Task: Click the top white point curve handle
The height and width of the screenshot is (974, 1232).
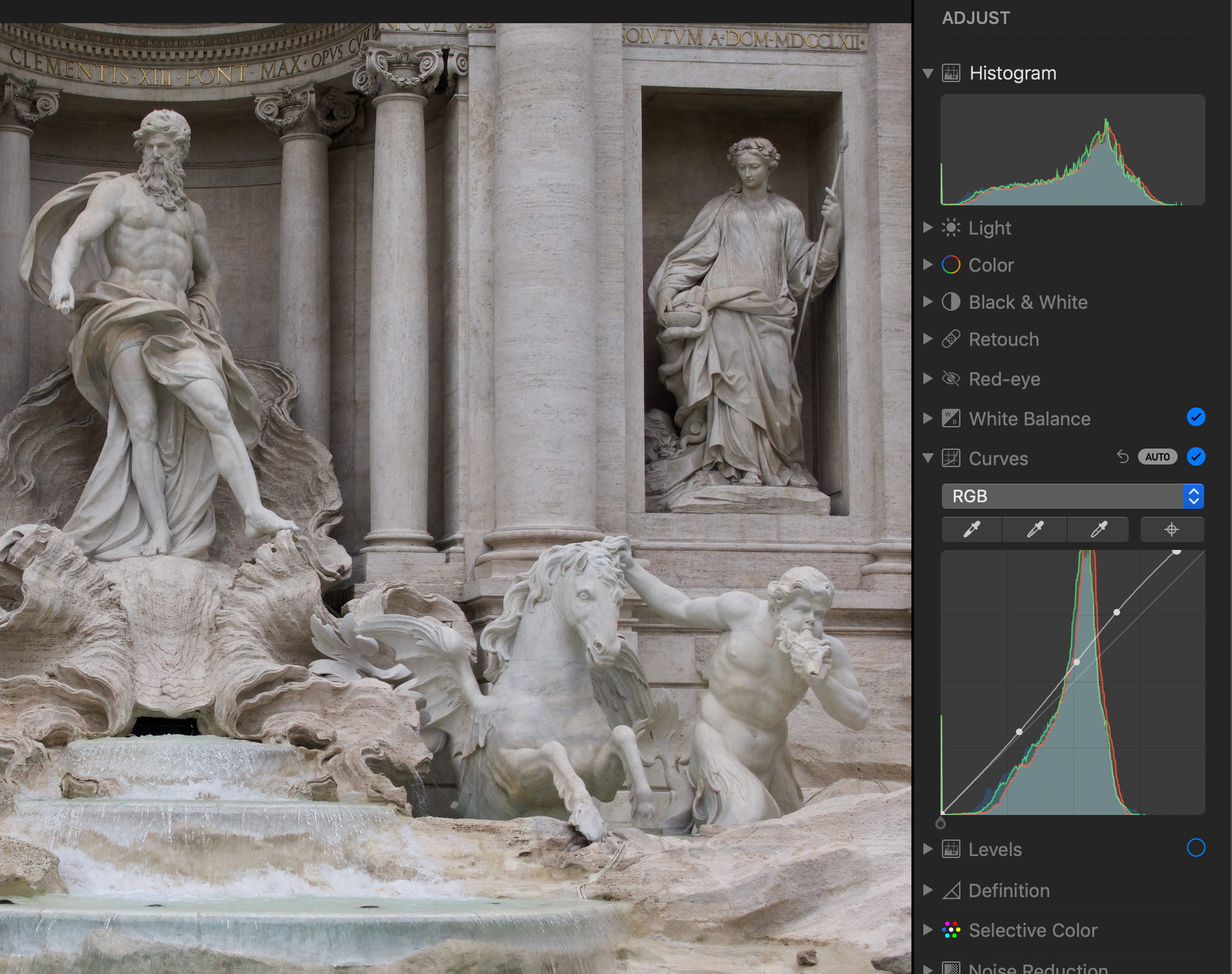Action: tap(1176, 551)
